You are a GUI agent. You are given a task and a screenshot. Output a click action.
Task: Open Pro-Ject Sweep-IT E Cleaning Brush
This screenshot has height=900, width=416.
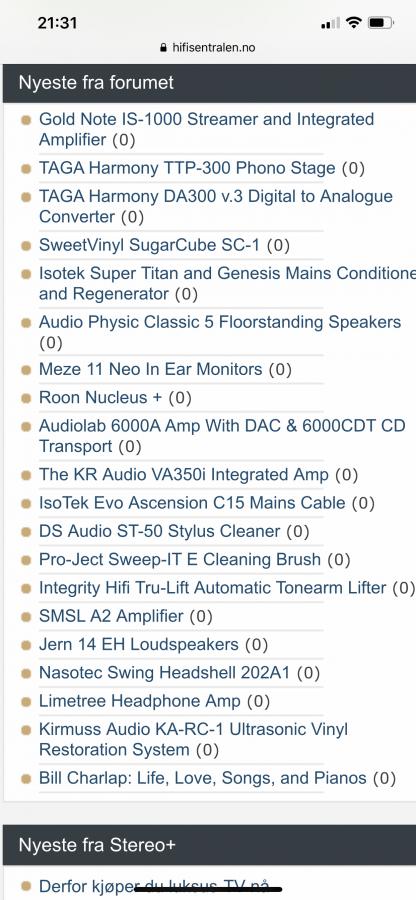[180, 559]
